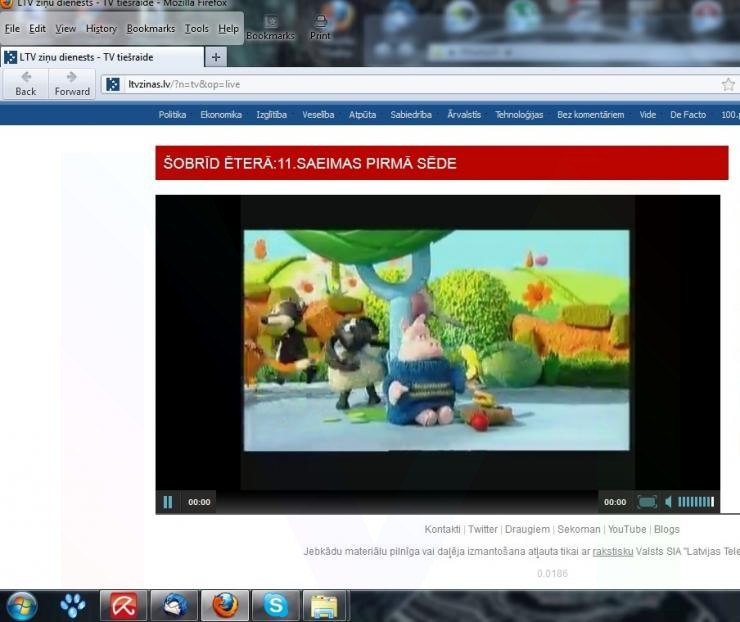Click the Back navigation arrow
The image size is (740, 622).
(26, 83)
